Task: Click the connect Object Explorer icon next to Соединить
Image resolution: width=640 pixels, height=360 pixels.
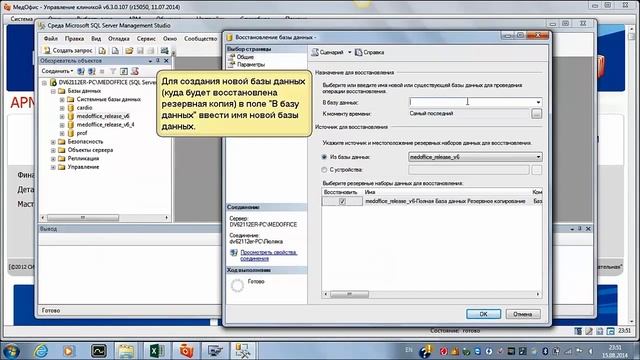Action: [x=81, y=71]
